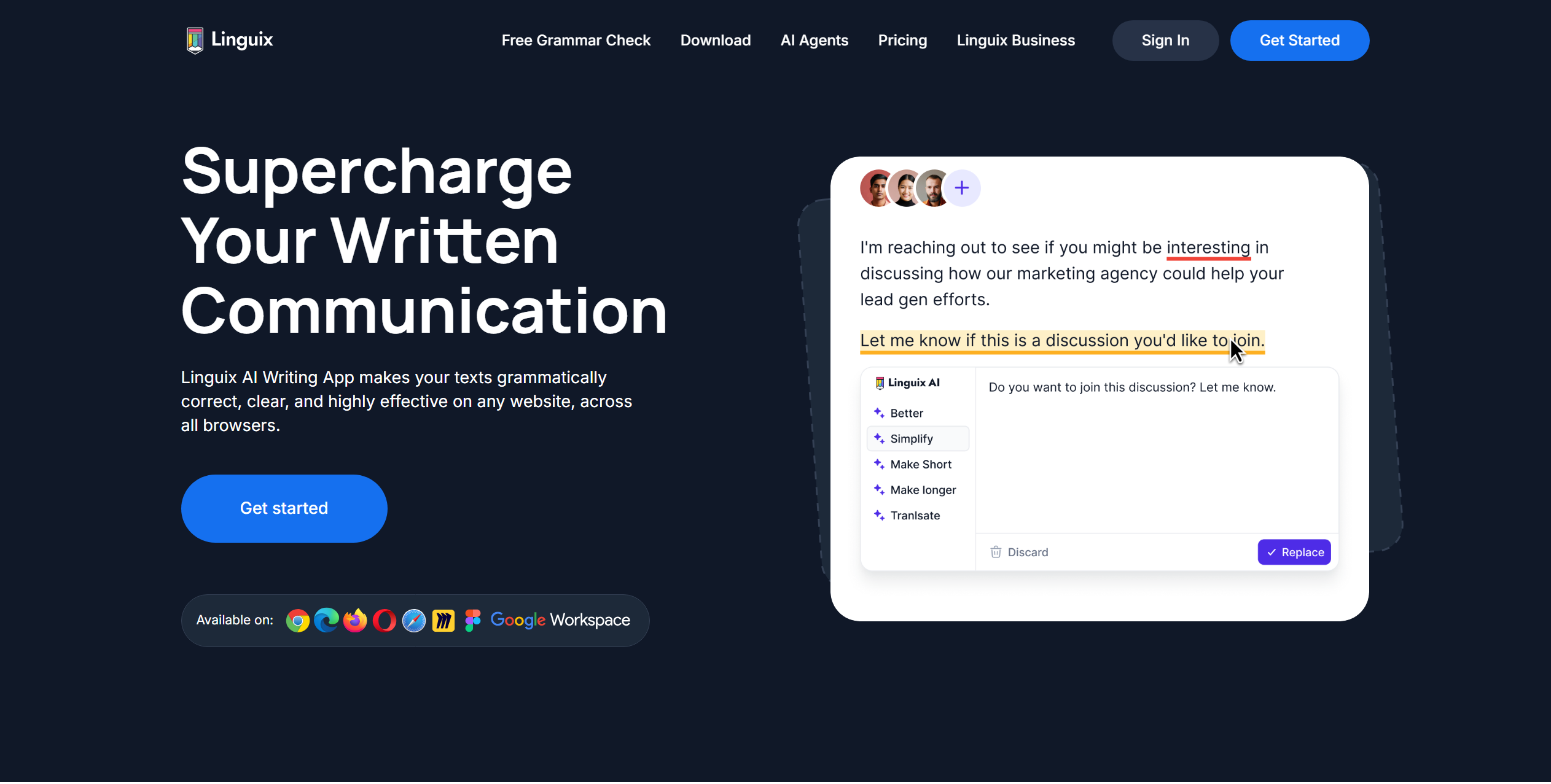Select the Firefox browser icon
1551x784 pixels.
(355, 621)
